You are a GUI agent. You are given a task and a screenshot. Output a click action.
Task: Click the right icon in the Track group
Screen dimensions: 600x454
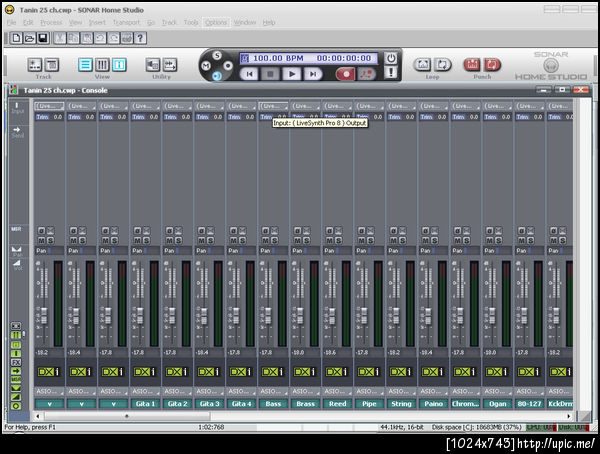(x=52, y=65)
